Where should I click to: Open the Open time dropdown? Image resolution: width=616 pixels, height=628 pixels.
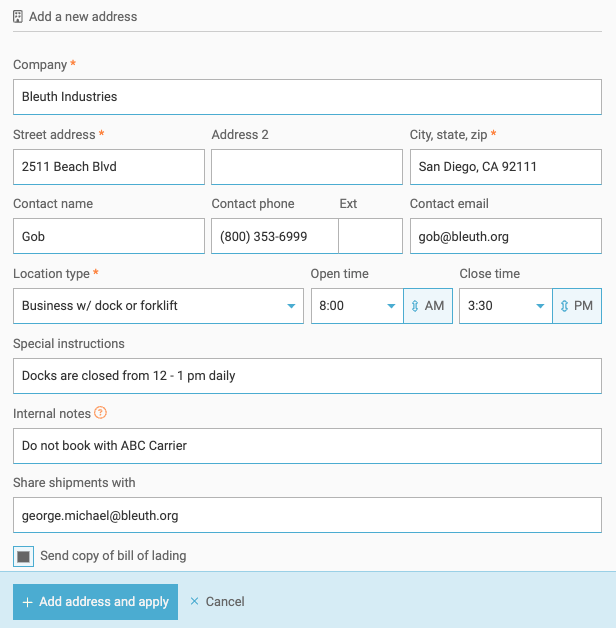357,306
